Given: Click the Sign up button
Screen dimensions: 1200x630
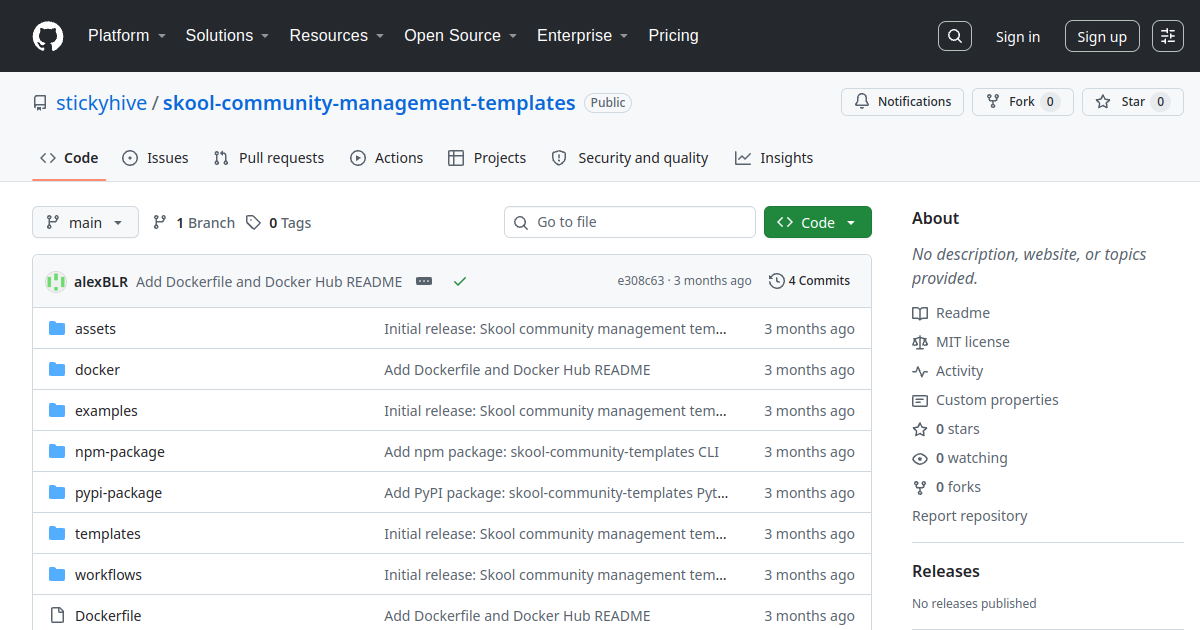Looking at the screenshot, I should [1102, 36].
